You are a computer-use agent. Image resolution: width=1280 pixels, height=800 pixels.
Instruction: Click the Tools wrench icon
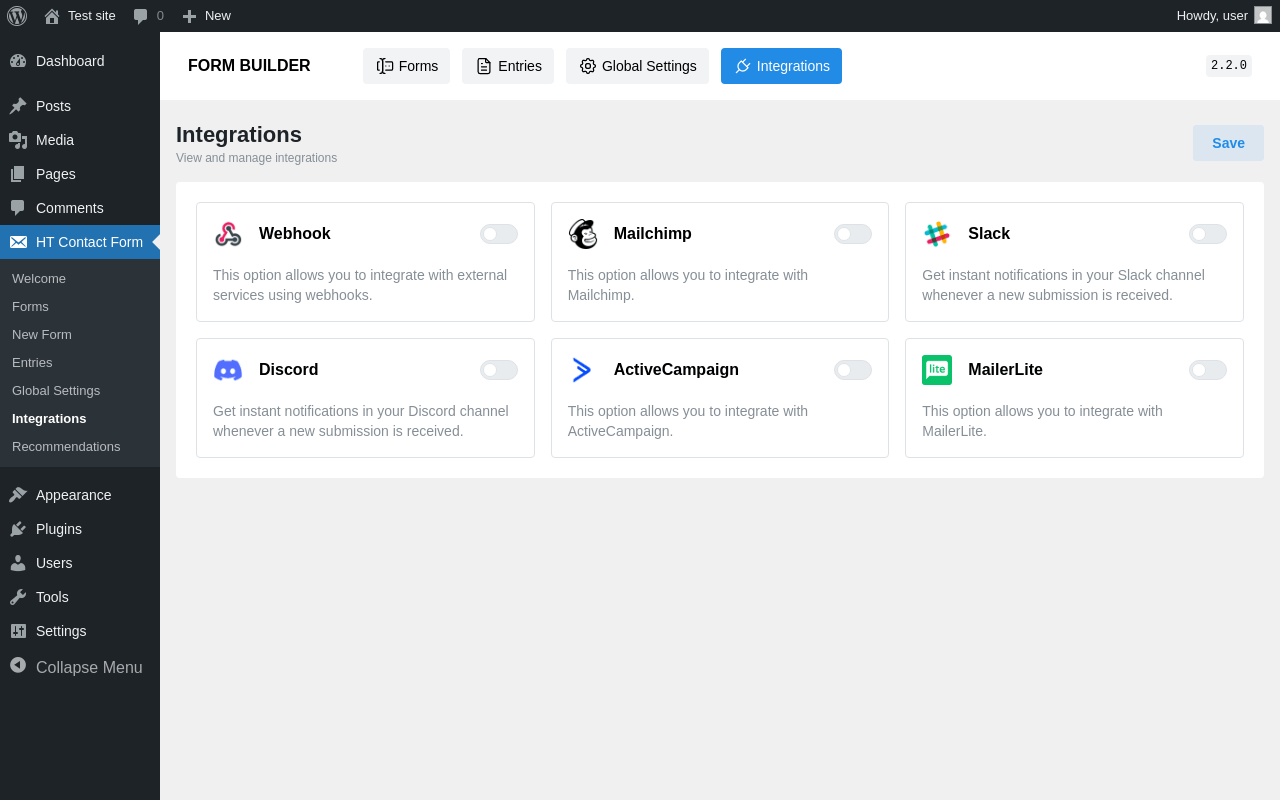[18, 597]
